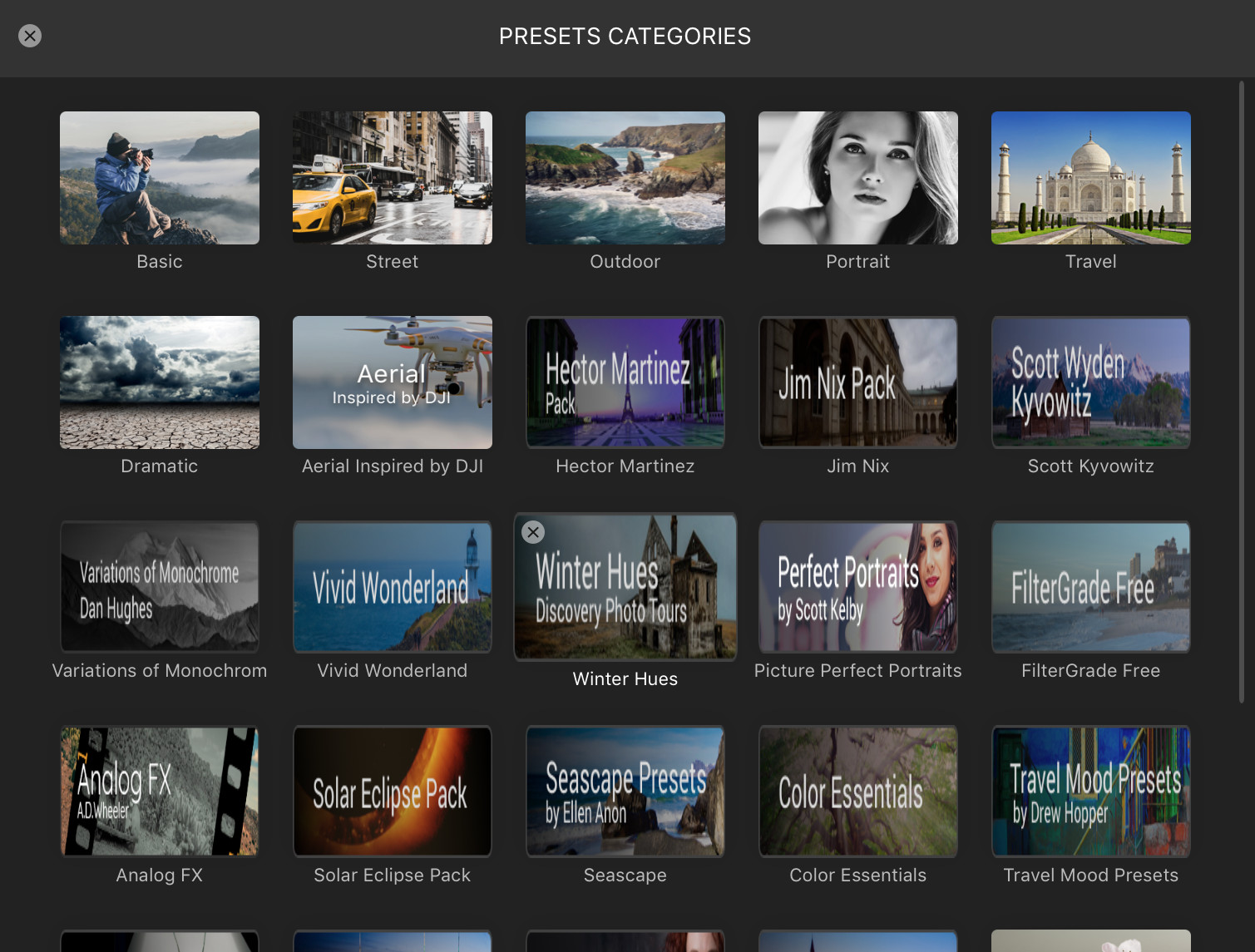Image resolution: width=1255 pixels, height=952 pixels.
Task: Close the Presets Categories panel
Action: pos(30,36)
